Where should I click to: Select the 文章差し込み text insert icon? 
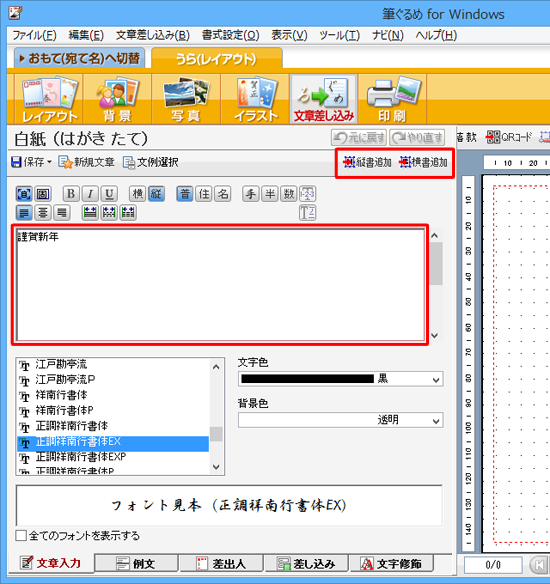pyautogui.click(x=324, y=99)
